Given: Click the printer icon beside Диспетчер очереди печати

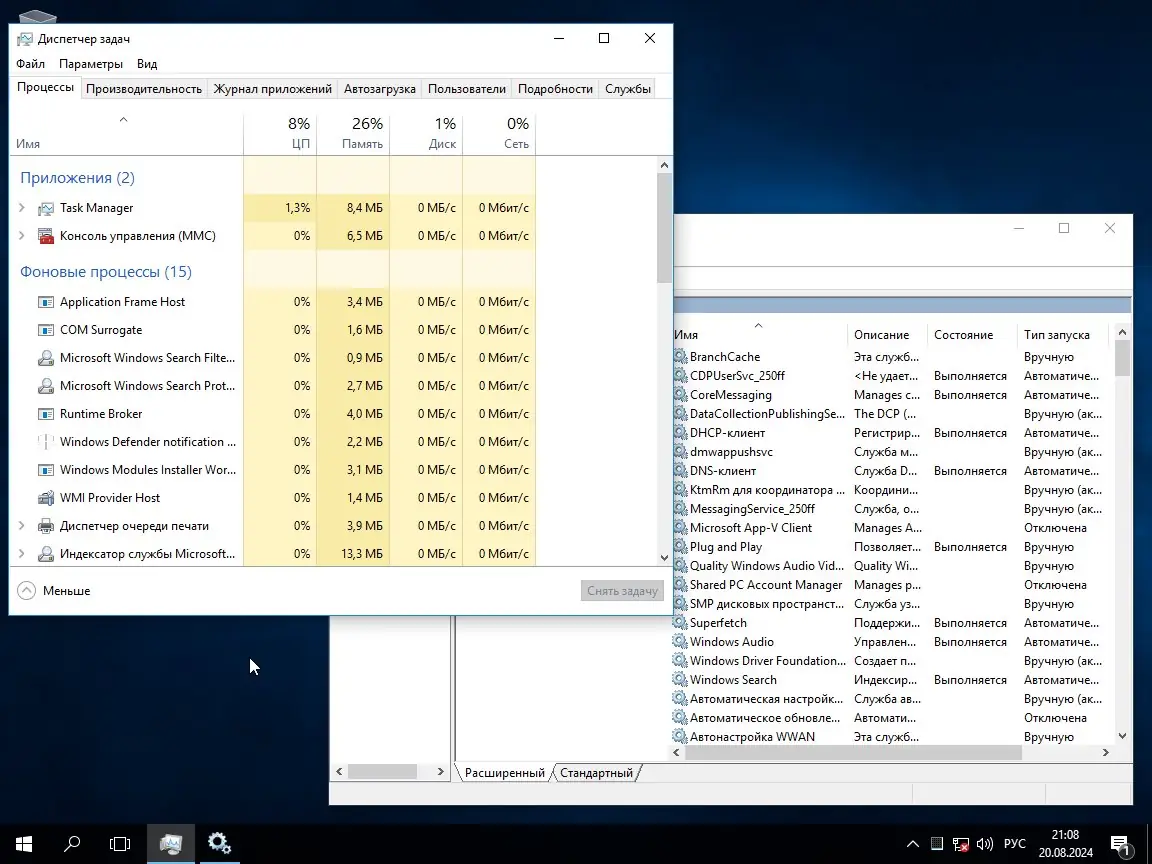Looking at the screenshot, I should [x=45, y=525].
